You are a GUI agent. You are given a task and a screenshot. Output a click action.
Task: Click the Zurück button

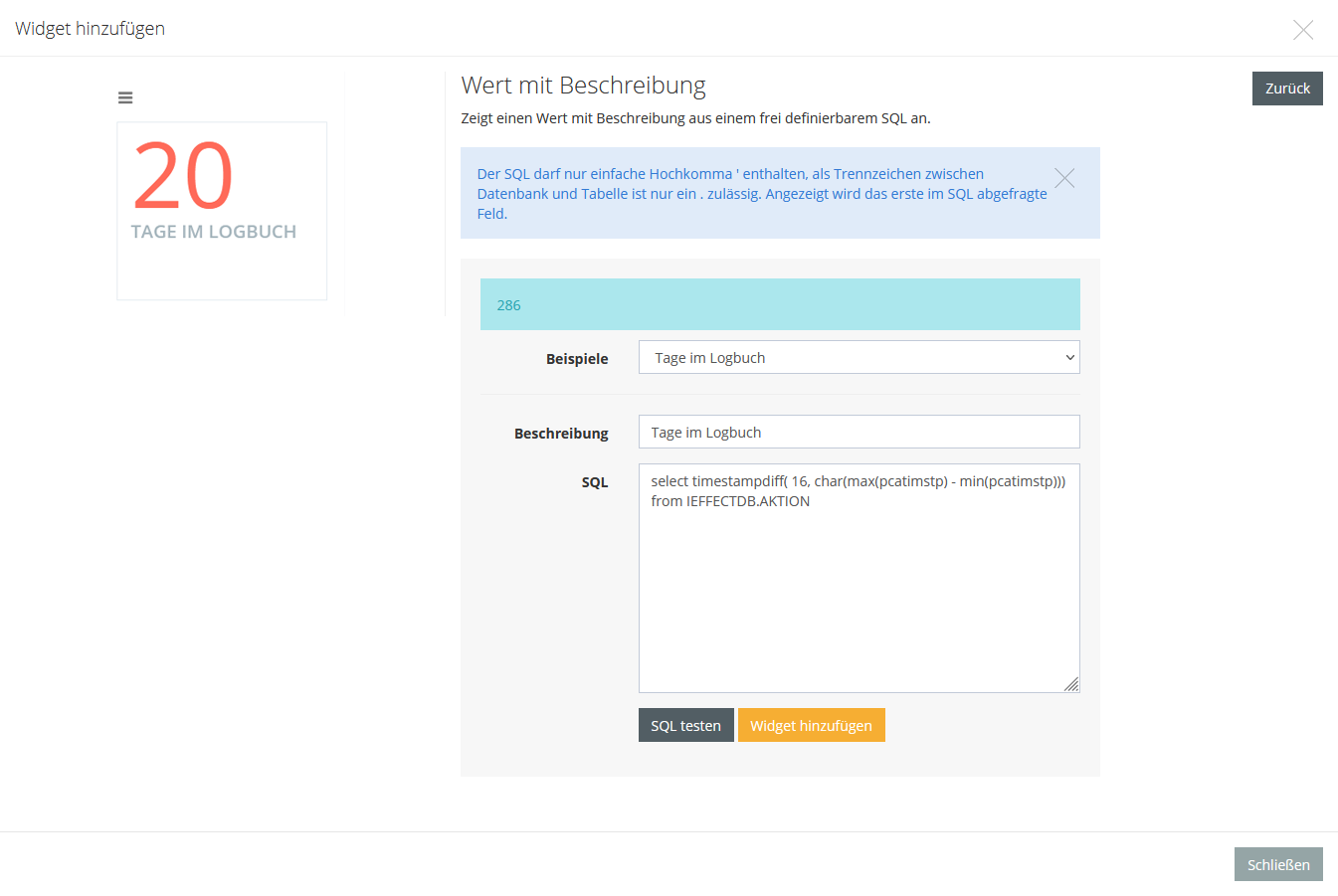coord(1287,89)
